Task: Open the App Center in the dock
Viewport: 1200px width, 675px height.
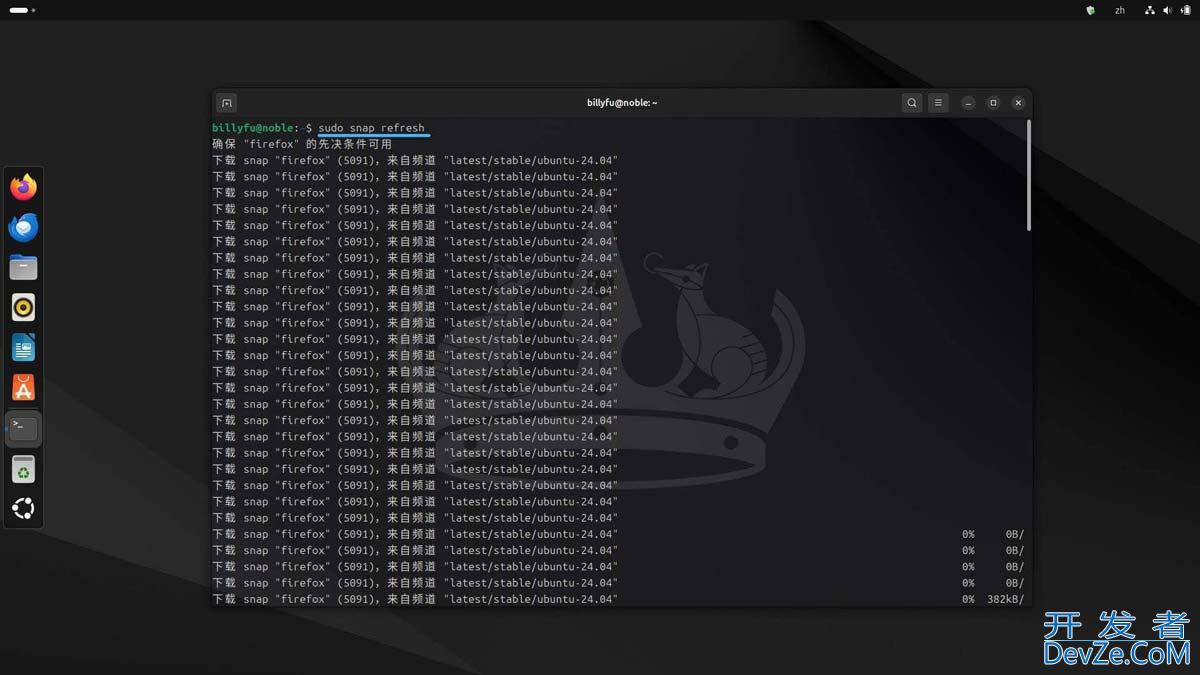Action: point(23,387)
